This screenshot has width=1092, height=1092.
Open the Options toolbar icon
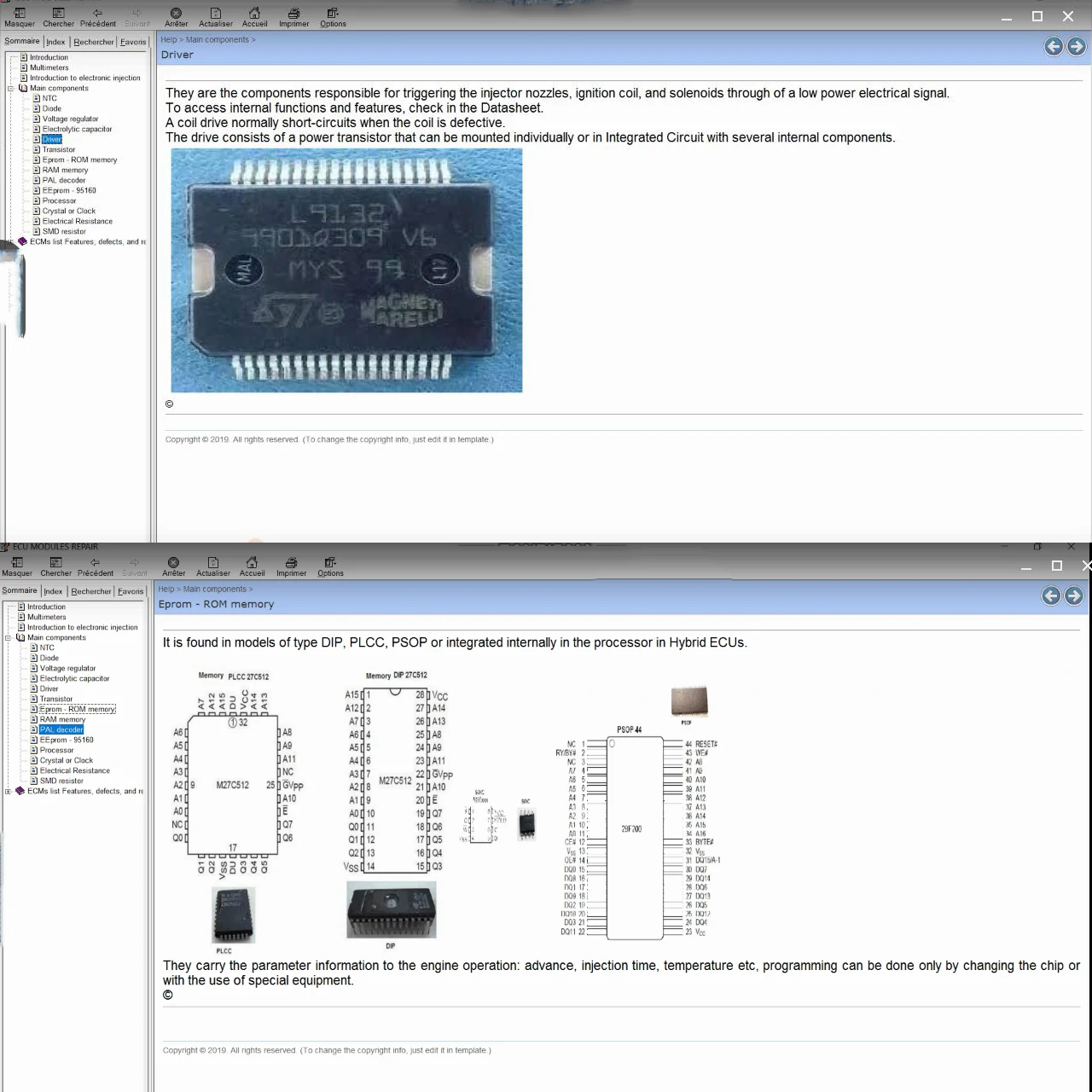point(333,15)
